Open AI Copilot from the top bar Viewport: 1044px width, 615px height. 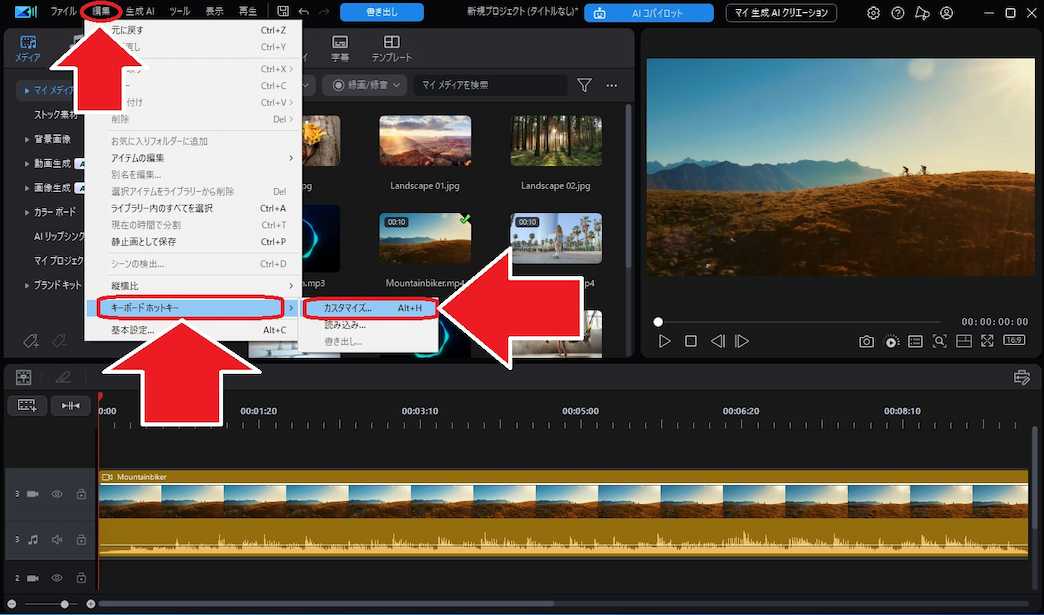point(654,13)
